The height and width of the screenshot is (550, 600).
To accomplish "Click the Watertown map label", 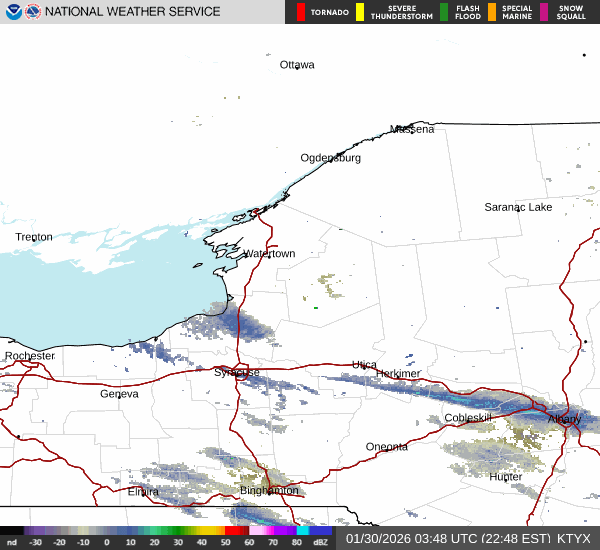I will (270, 254).
